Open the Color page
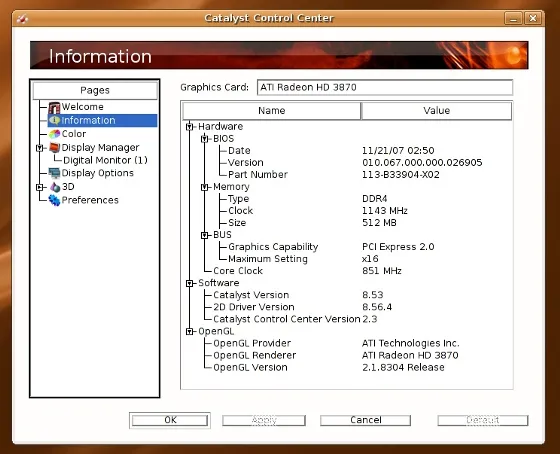The image size is (560, 454). [74, 134]
